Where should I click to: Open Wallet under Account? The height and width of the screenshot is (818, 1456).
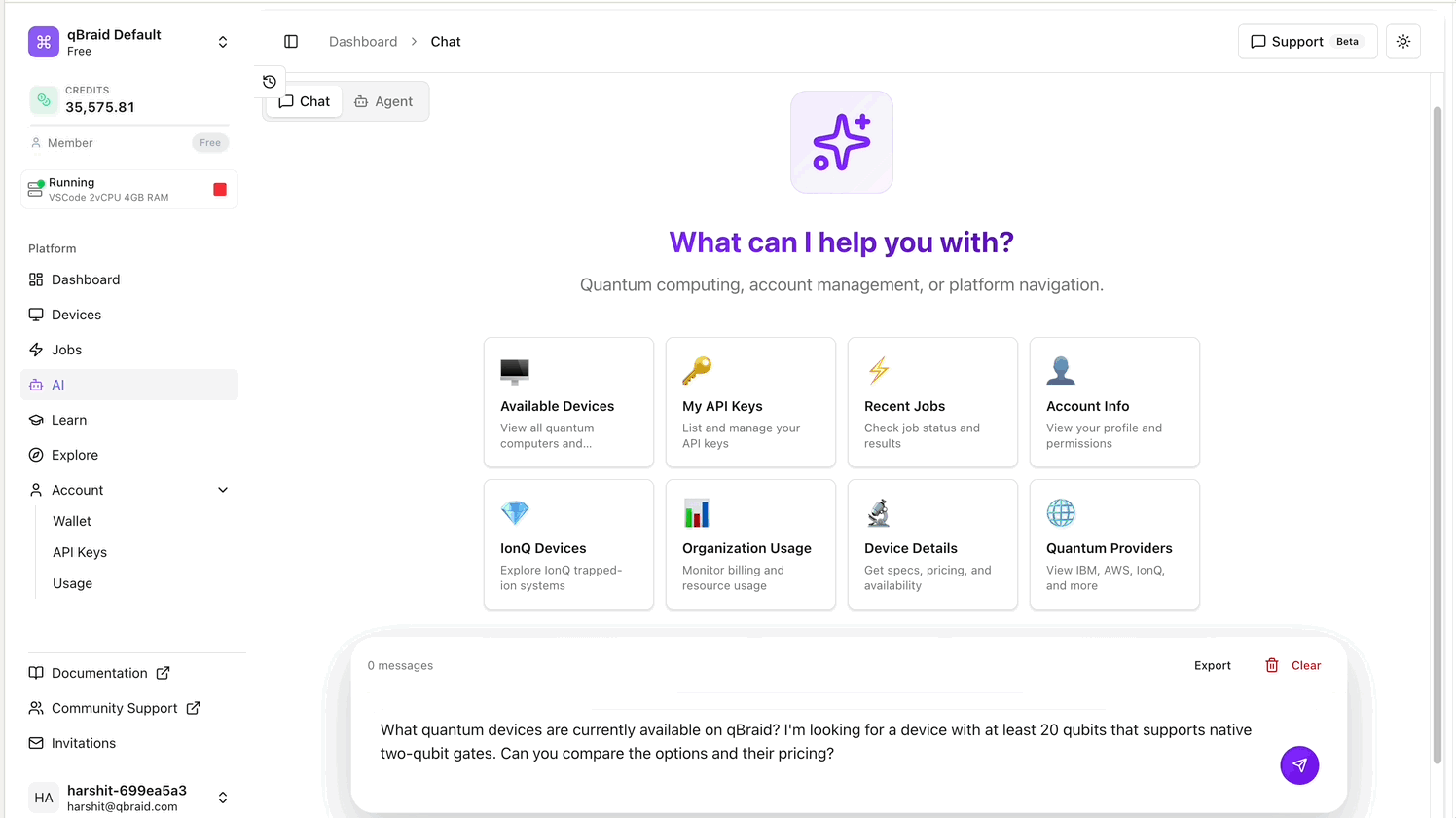click(x=72, y=521)
